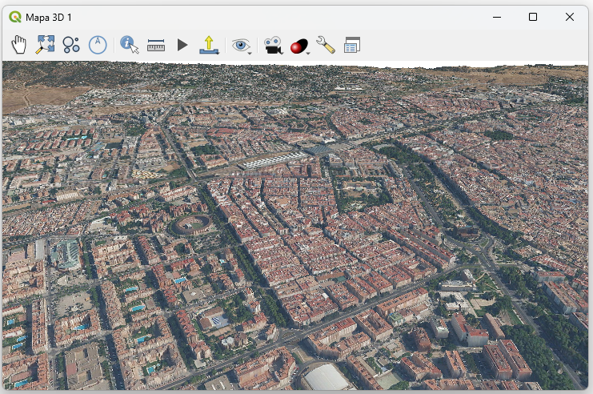The height and width of the screenshot is (394, 593).
Task: Expand the red sphere dropdown arrow
Action: coord(308,53)
